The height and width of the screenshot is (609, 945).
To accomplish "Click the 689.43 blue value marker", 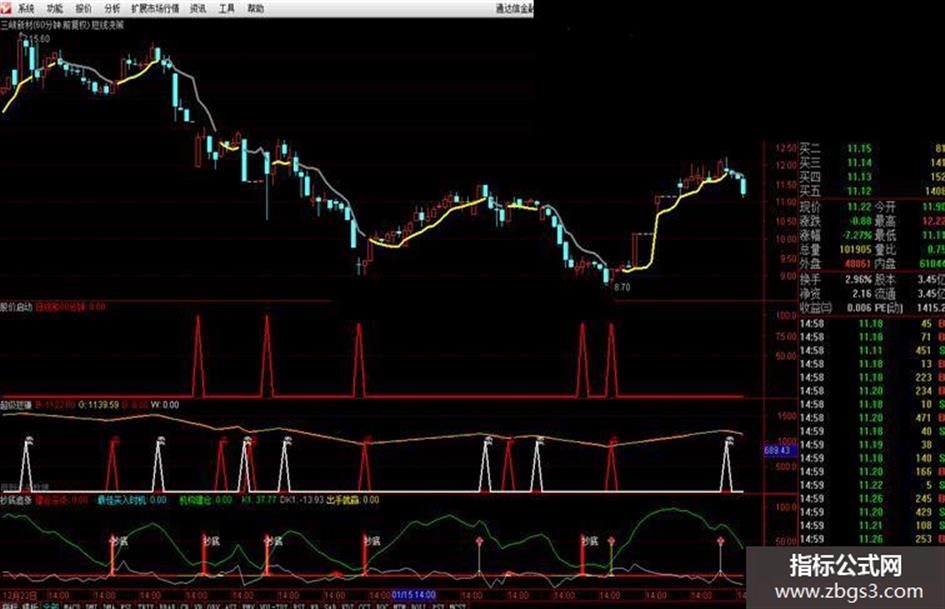I will (x=780, y=450).
